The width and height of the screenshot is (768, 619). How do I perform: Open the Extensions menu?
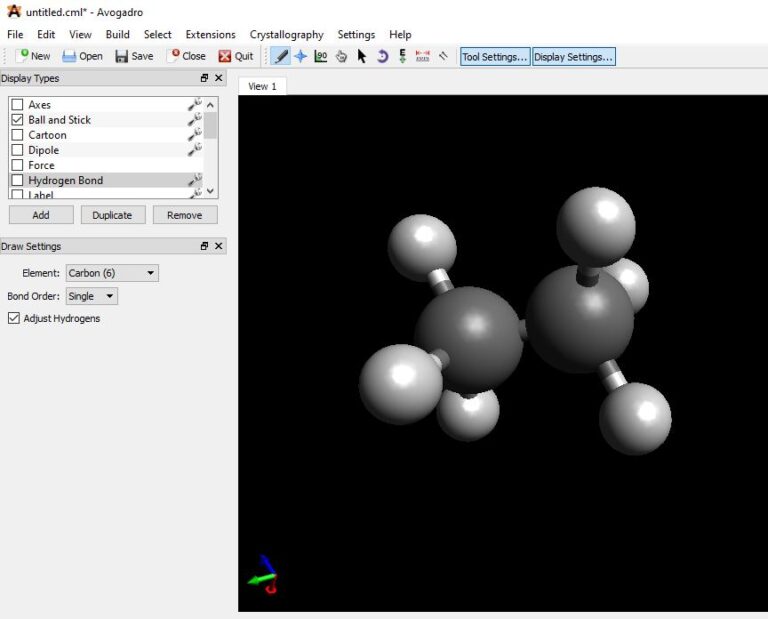tap(210, 34)
